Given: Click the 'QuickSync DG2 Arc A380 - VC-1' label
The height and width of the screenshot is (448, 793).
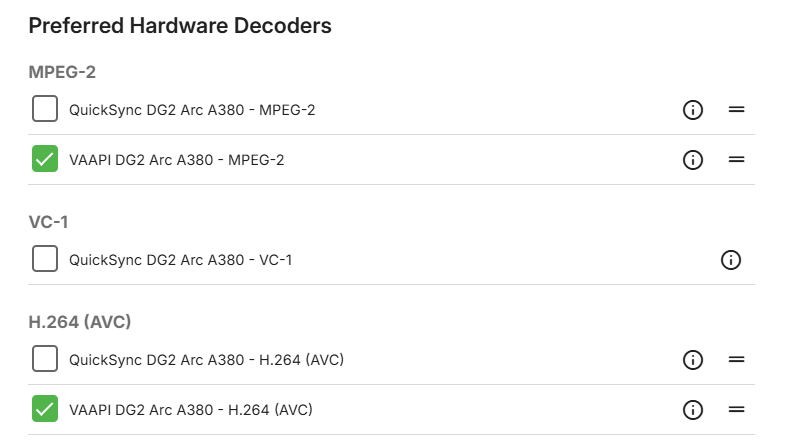Looking at the screenshot, I should [180, 260].
